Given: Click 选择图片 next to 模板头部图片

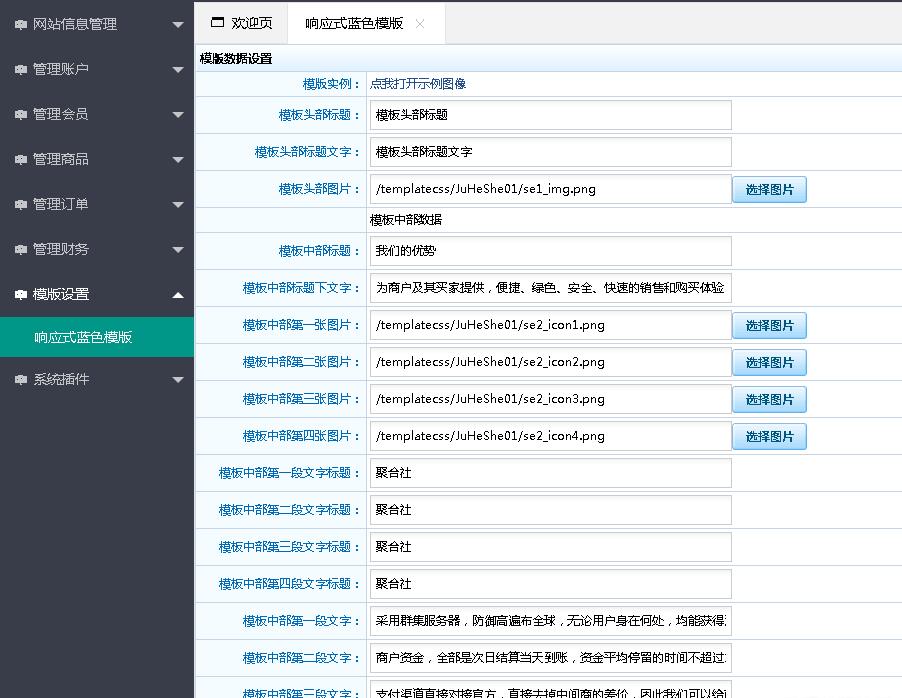Looking at the screenshot, I should (769, 188).
